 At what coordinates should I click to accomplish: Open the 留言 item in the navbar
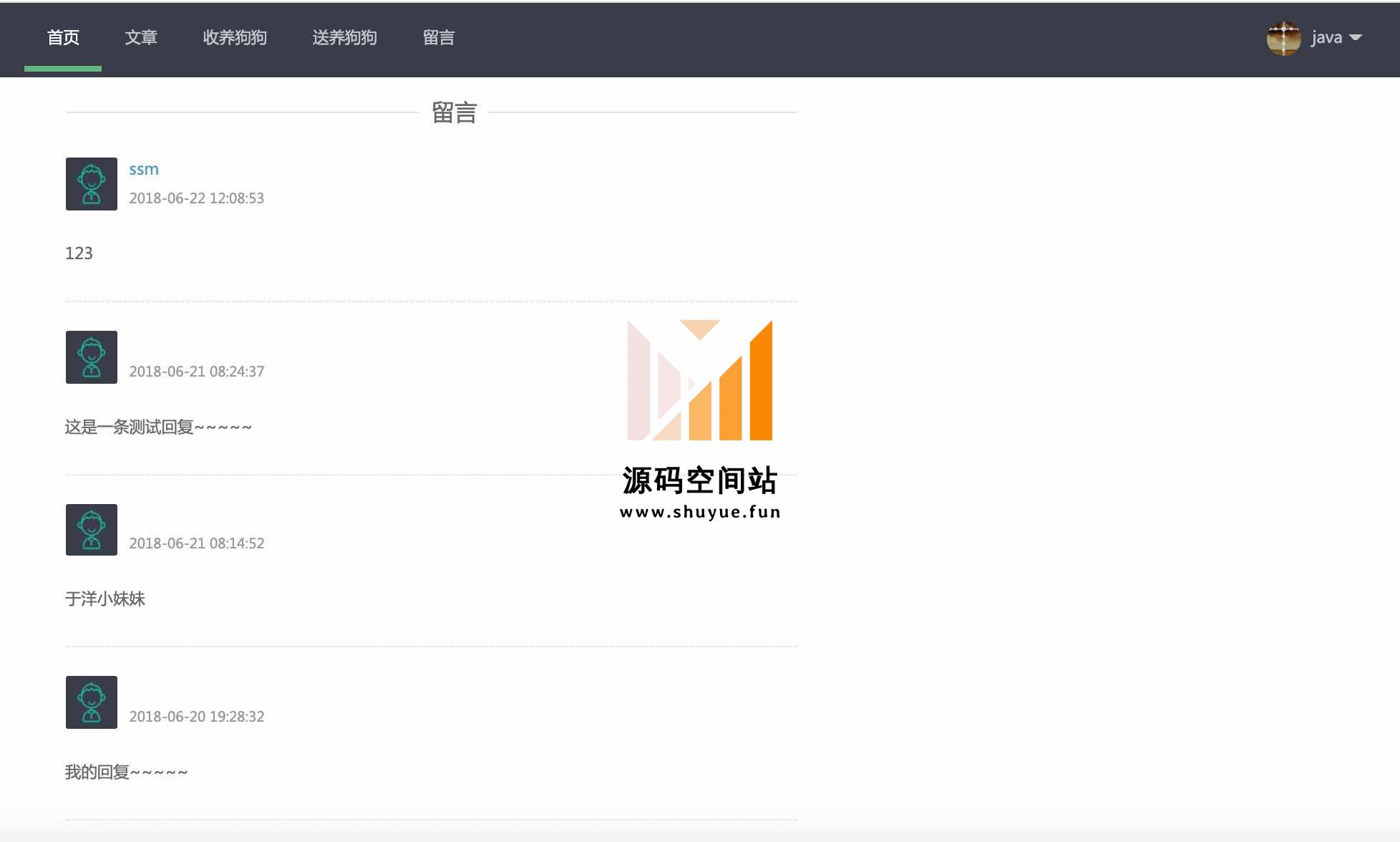[439, 37]
